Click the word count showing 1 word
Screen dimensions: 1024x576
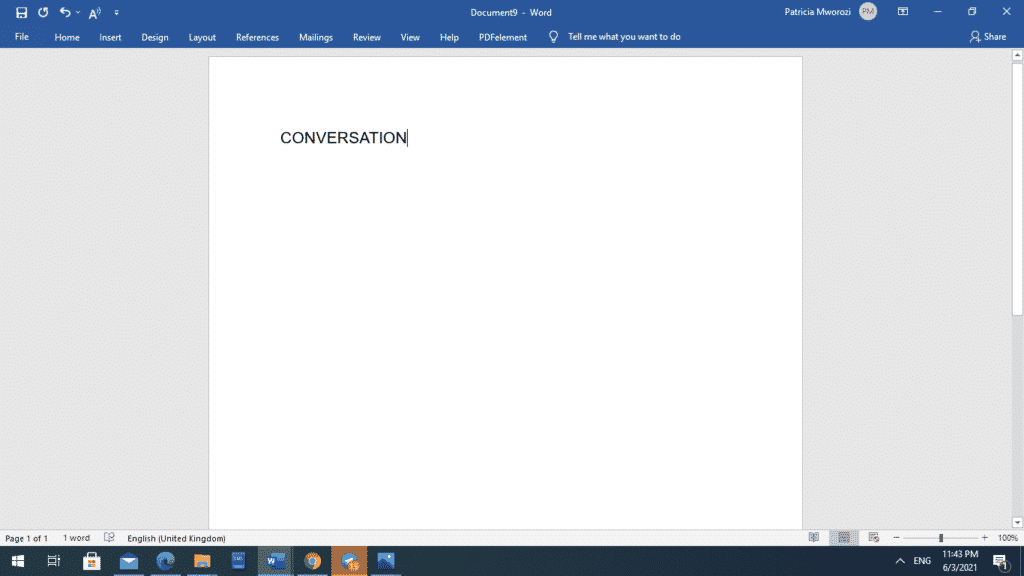pyautogui.click(x=75, y=537)
